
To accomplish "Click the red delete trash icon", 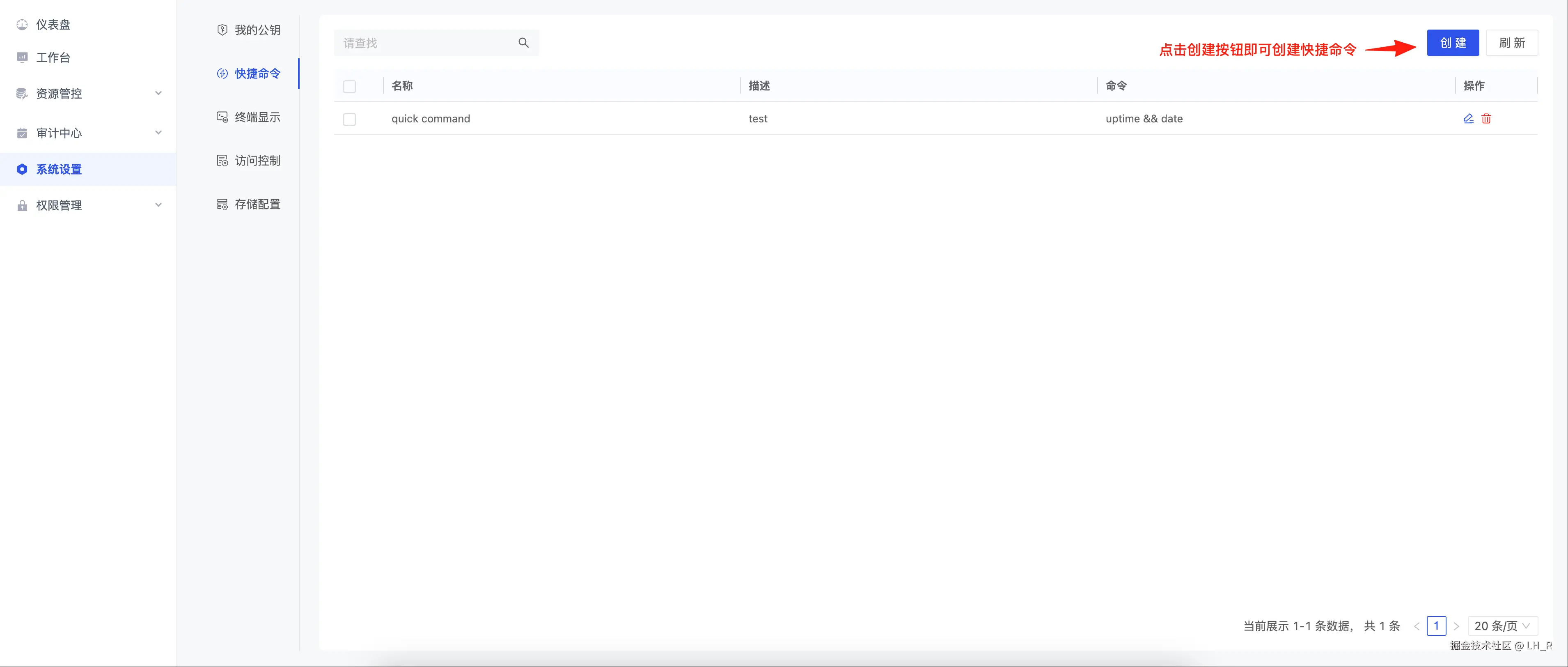I will pyautogui.click(x=1486, y=119).
